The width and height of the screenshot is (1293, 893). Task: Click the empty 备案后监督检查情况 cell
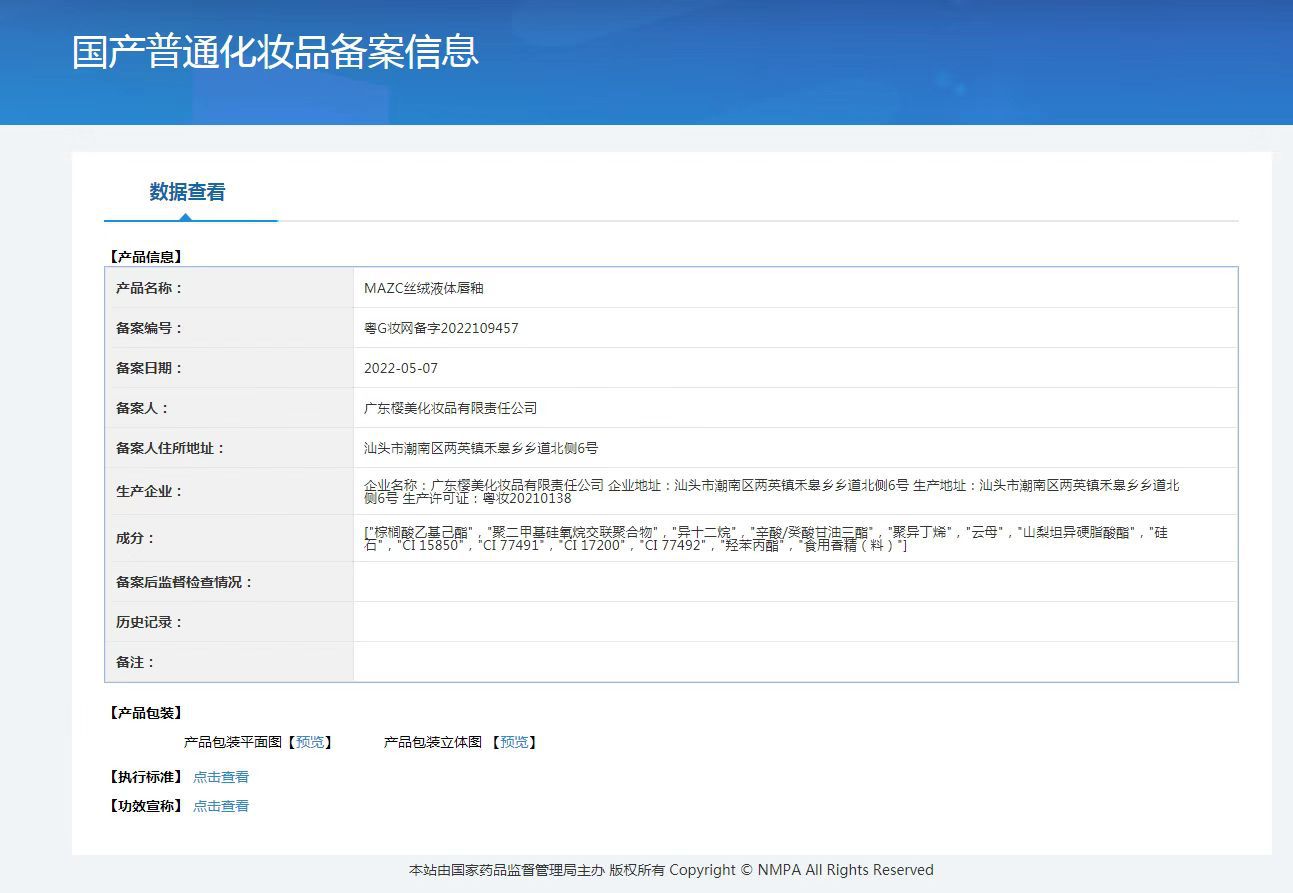[795, 582]
